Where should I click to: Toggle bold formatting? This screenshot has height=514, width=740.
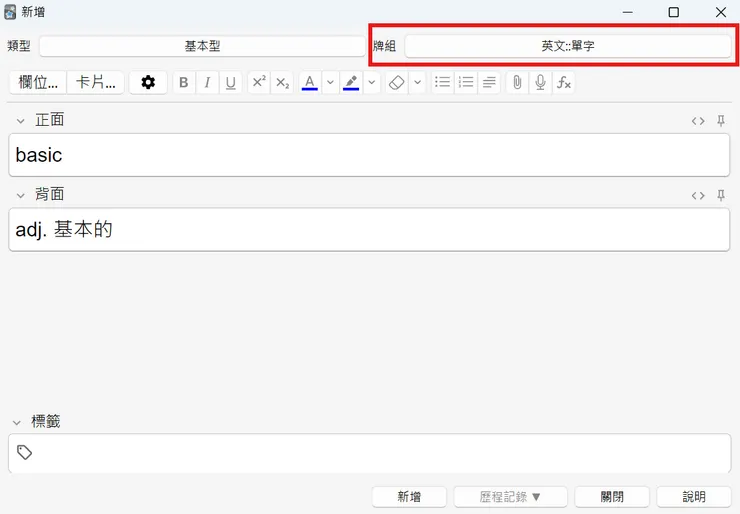point(184,83)
